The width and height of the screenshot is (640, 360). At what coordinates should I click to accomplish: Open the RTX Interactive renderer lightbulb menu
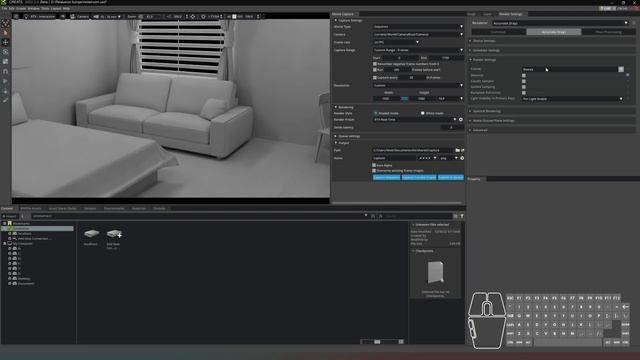tap(26, 17)
